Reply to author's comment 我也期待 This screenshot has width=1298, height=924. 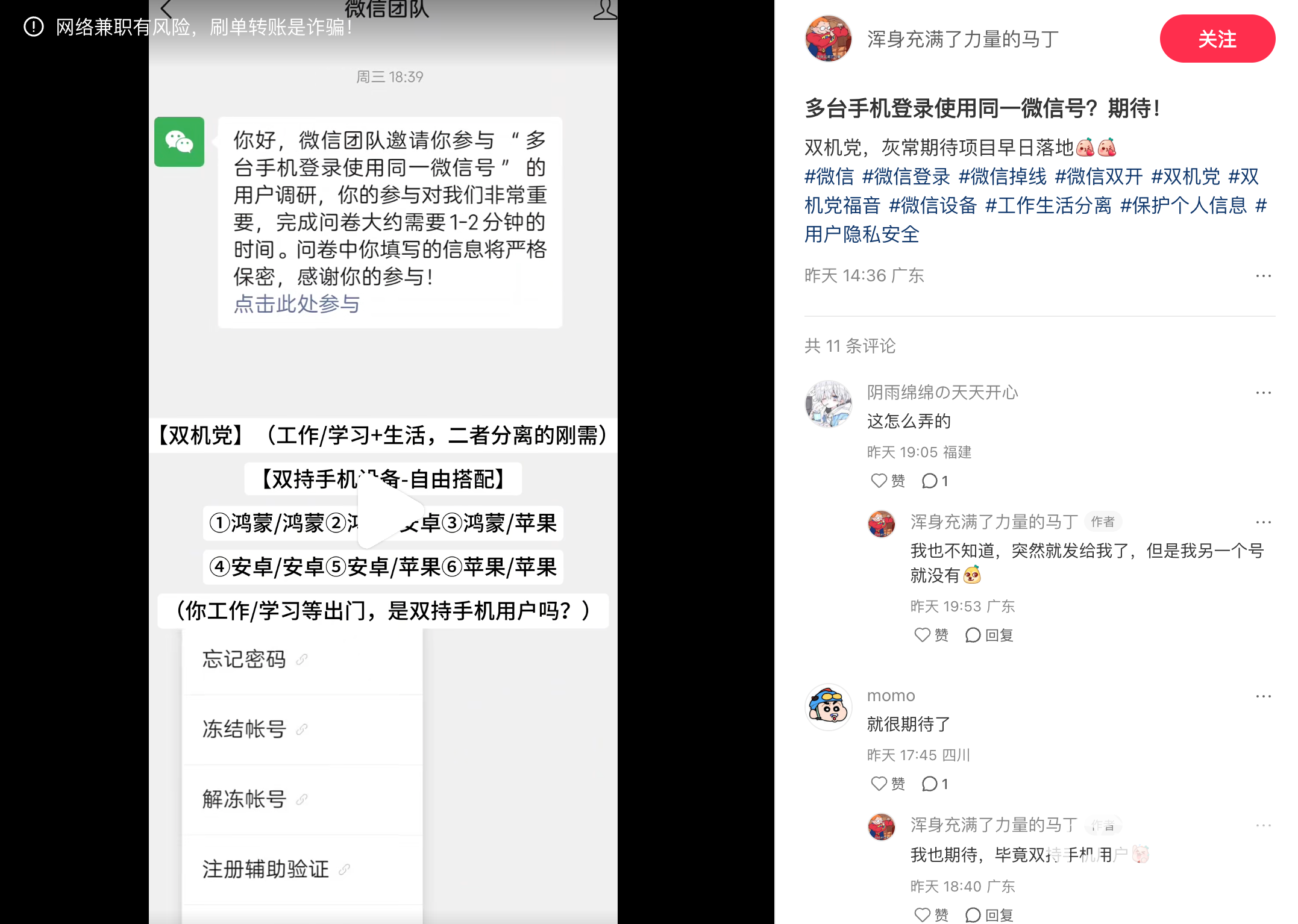click(989, 914)
